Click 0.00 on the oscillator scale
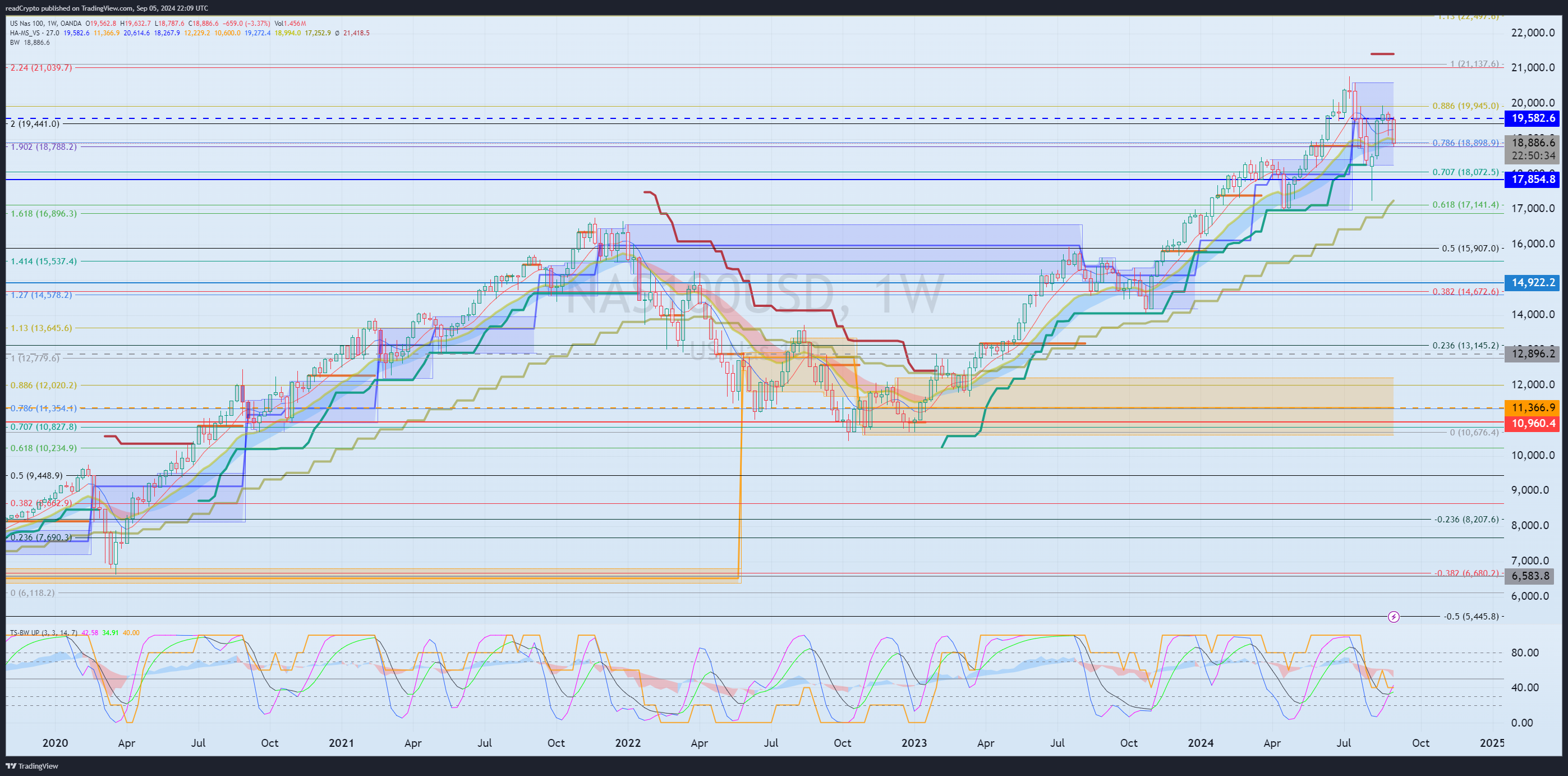The height and width of the screenshot is (776, 1568). (x=1523, y=723)
